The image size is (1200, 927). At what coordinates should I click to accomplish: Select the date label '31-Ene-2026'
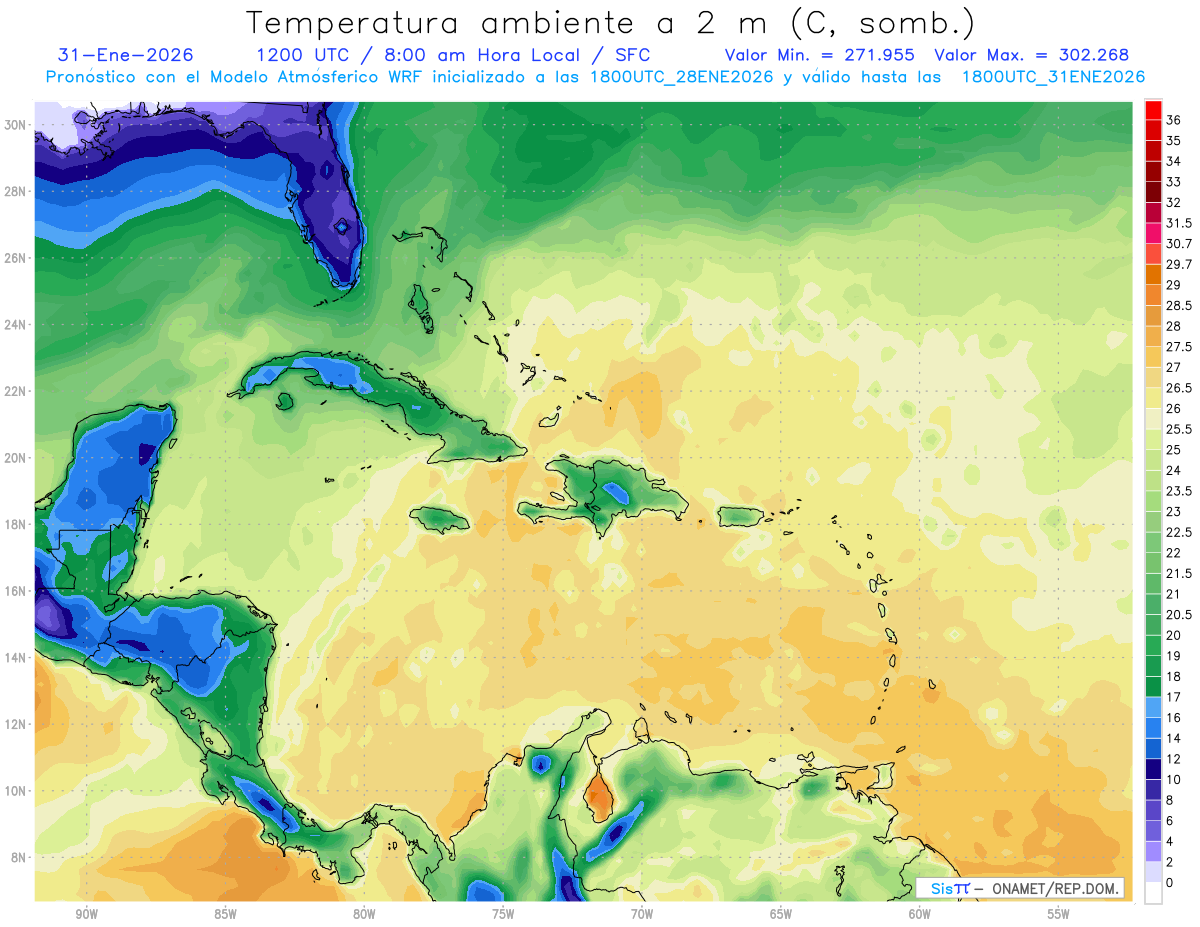coord(126,55)
